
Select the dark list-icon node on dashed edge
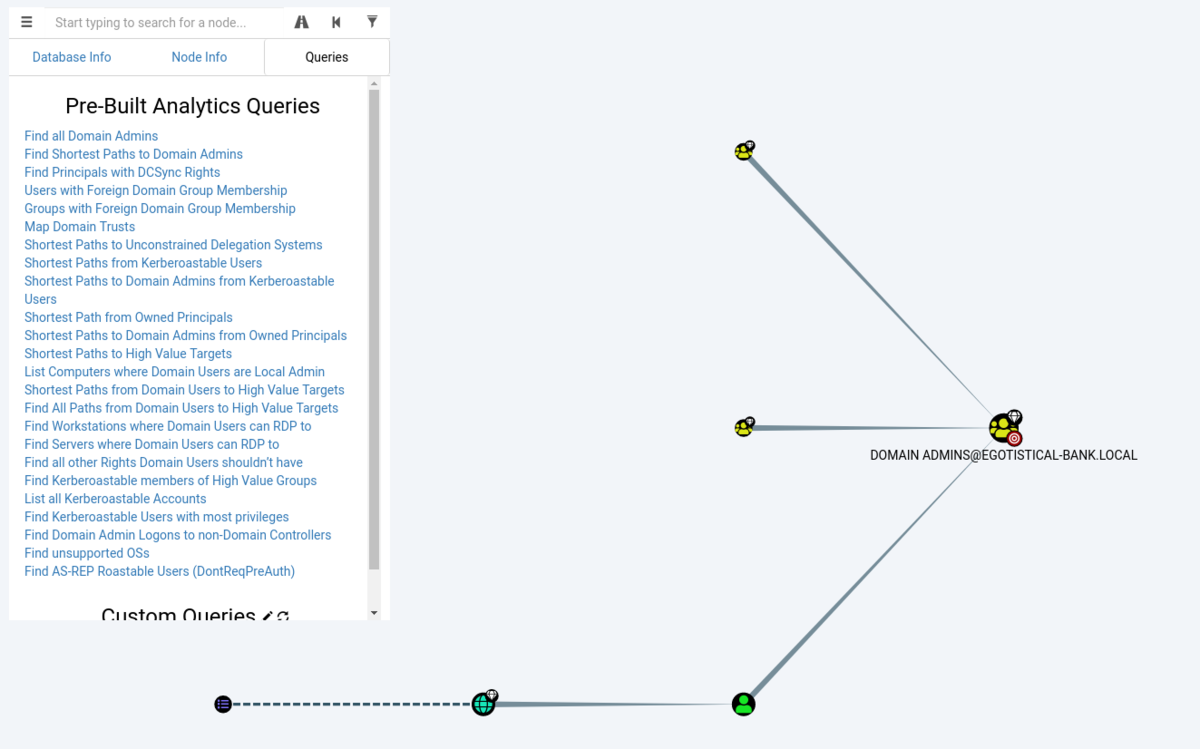click(x=223, y=704)
